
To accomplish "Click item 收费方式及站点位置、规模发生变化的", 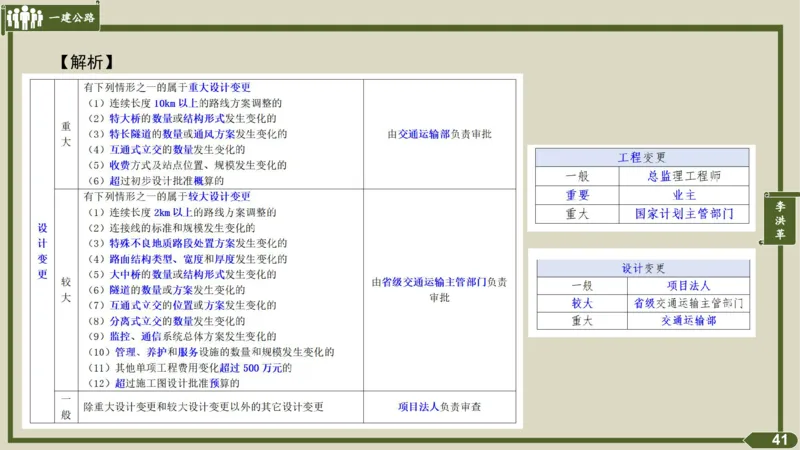I will tap(187, 165).
